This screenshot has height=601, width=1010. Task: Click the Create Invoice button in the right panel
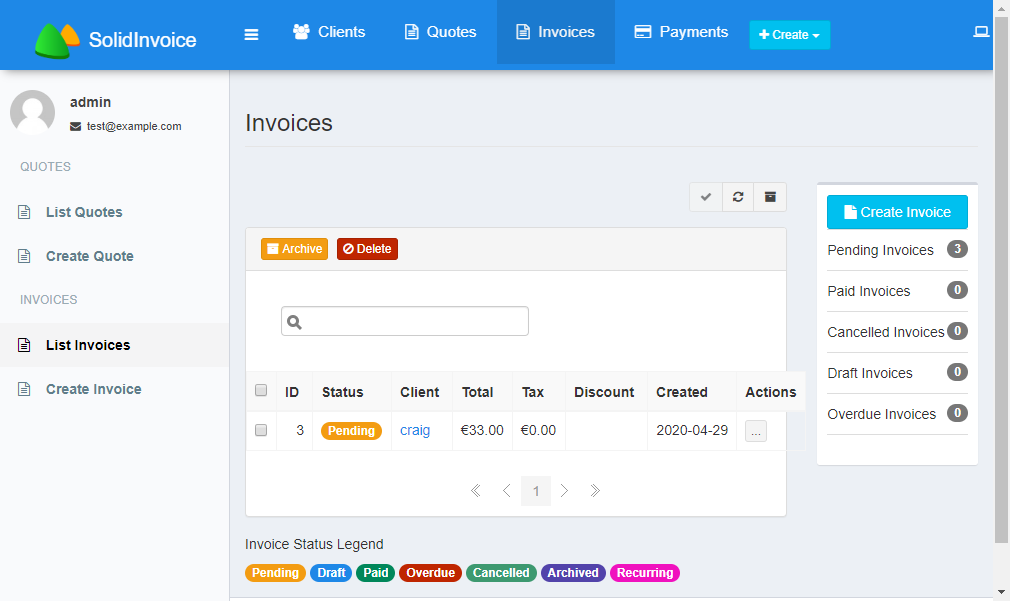point(896,211)
